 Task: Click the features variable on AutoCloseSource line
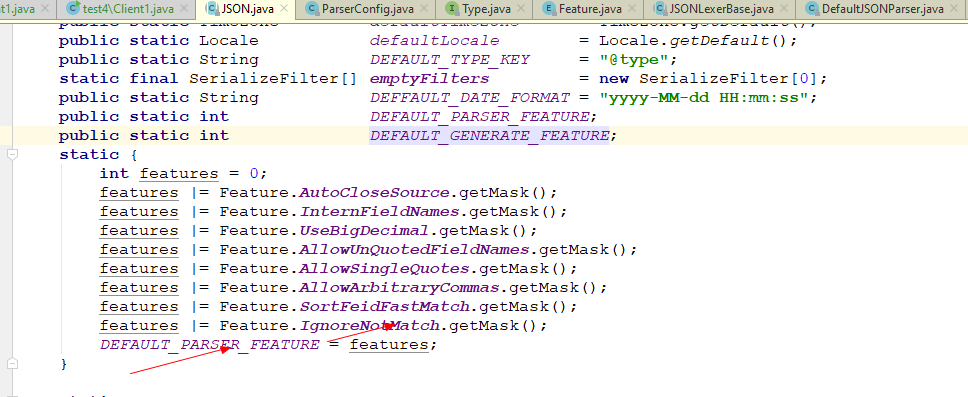pyautogui.click(x=139, y=192)
